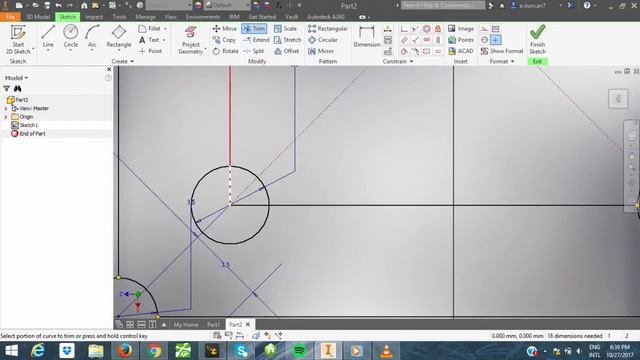Expand the Origin folder node
Screen dimensions: 640x360
pyautogui.click(x=6, y=117)
